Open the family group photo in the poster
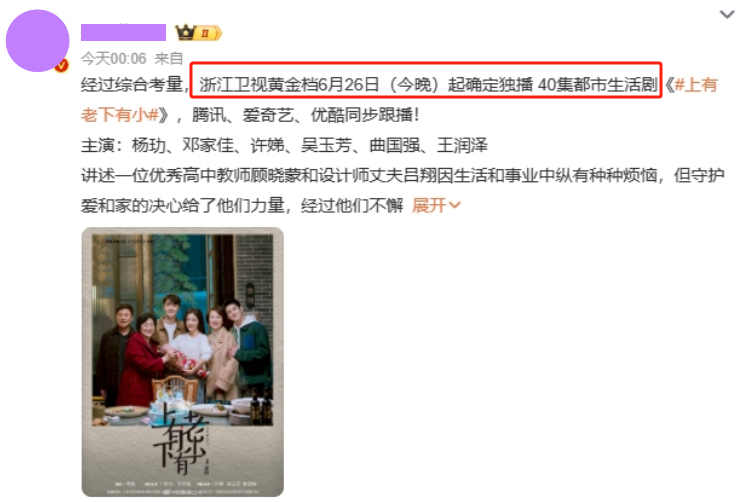Viewport: 745px width, 502px height. (182, 330)
